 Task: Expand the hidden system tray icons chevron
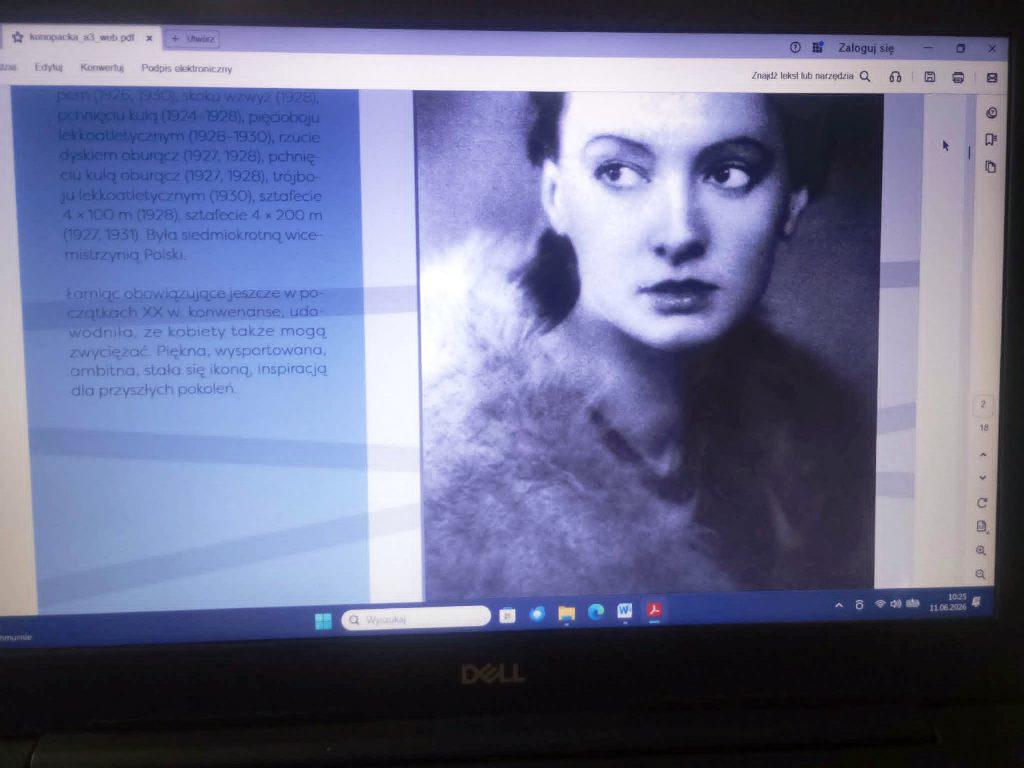tap(839, 605)
